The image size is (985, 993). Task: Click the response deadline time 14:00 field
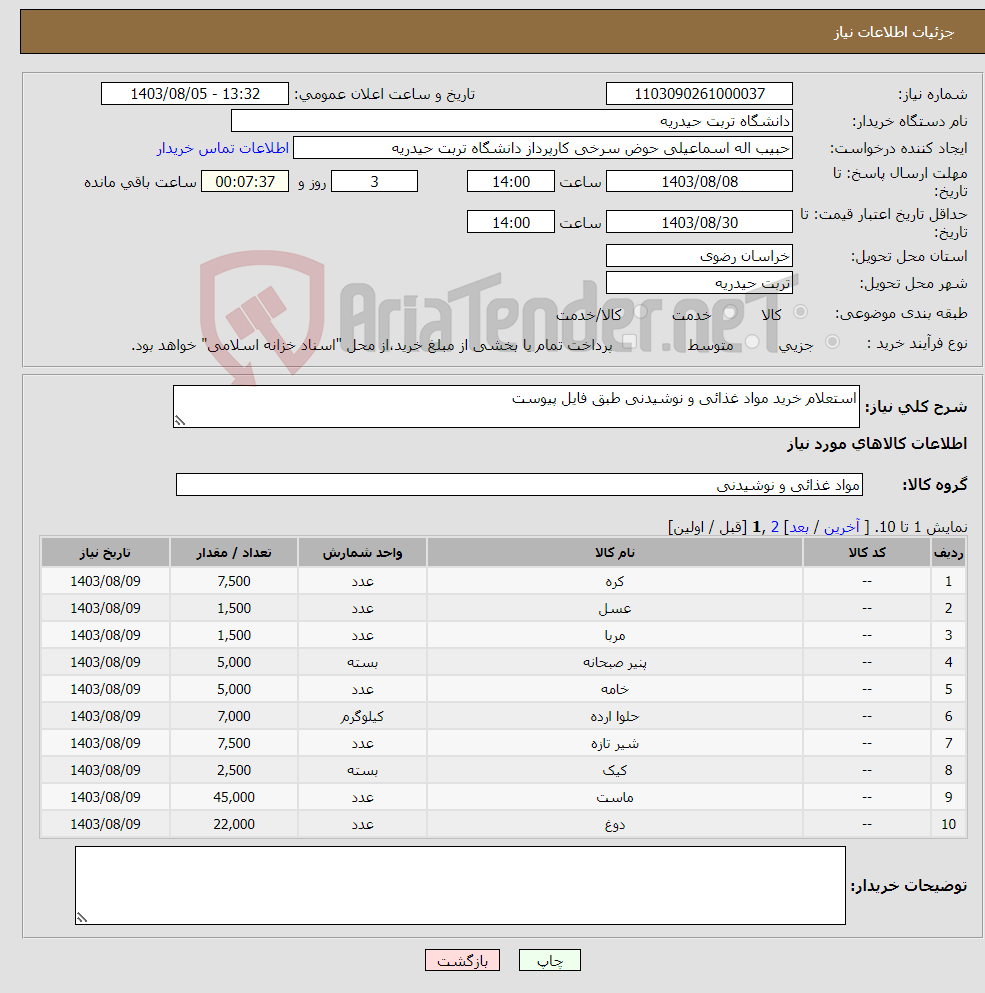tap(511, 182)
